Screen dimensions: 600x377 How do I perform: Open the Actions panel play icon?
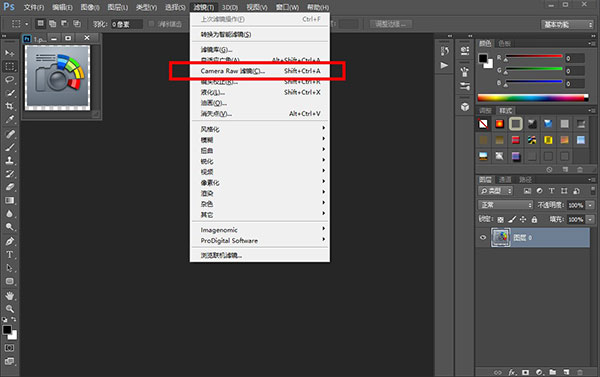pos(444,65)
